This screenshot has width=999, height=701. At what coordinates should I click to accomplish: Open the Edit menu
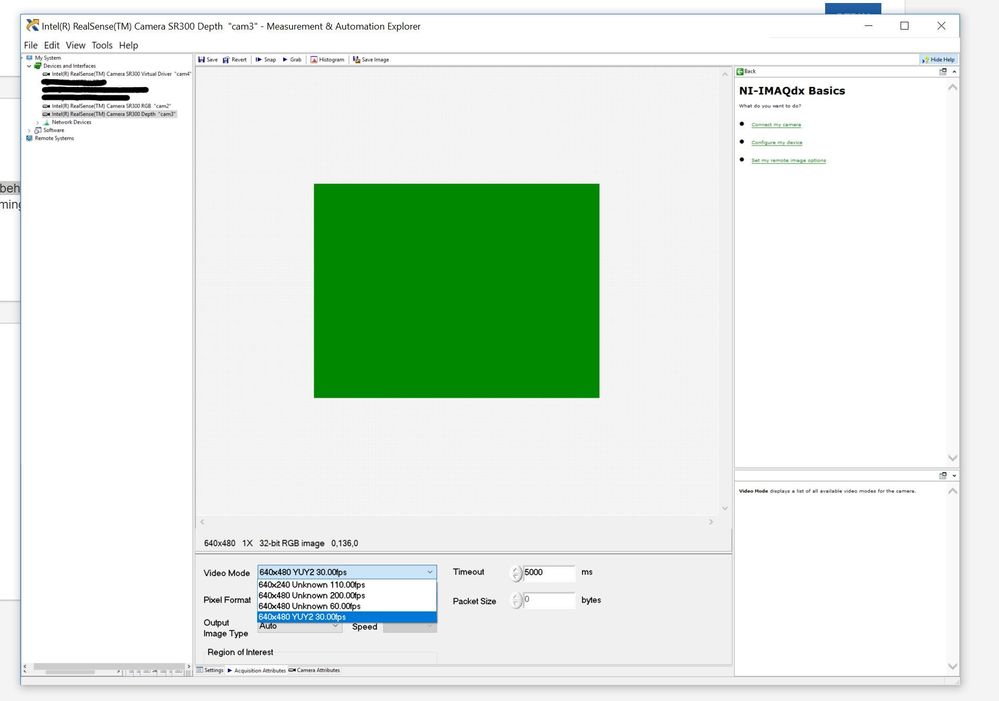point(52,45)
